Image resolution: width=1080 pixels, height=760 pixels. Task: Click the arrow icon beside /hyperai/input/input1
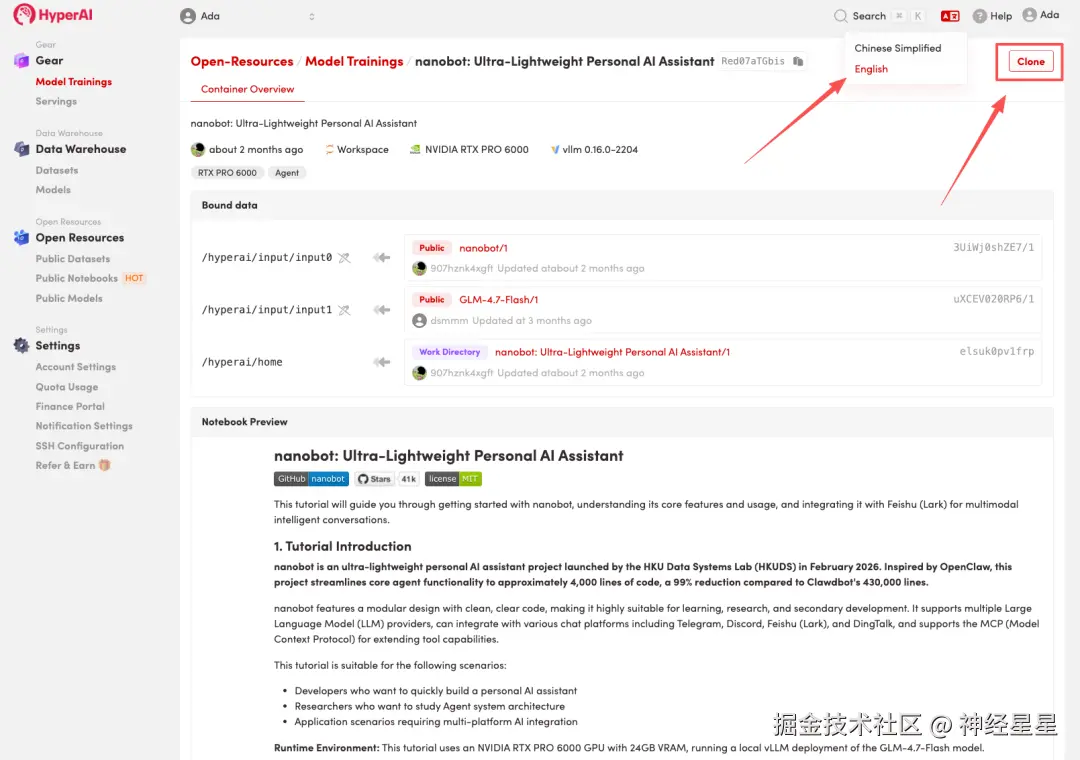click(382, 310)
